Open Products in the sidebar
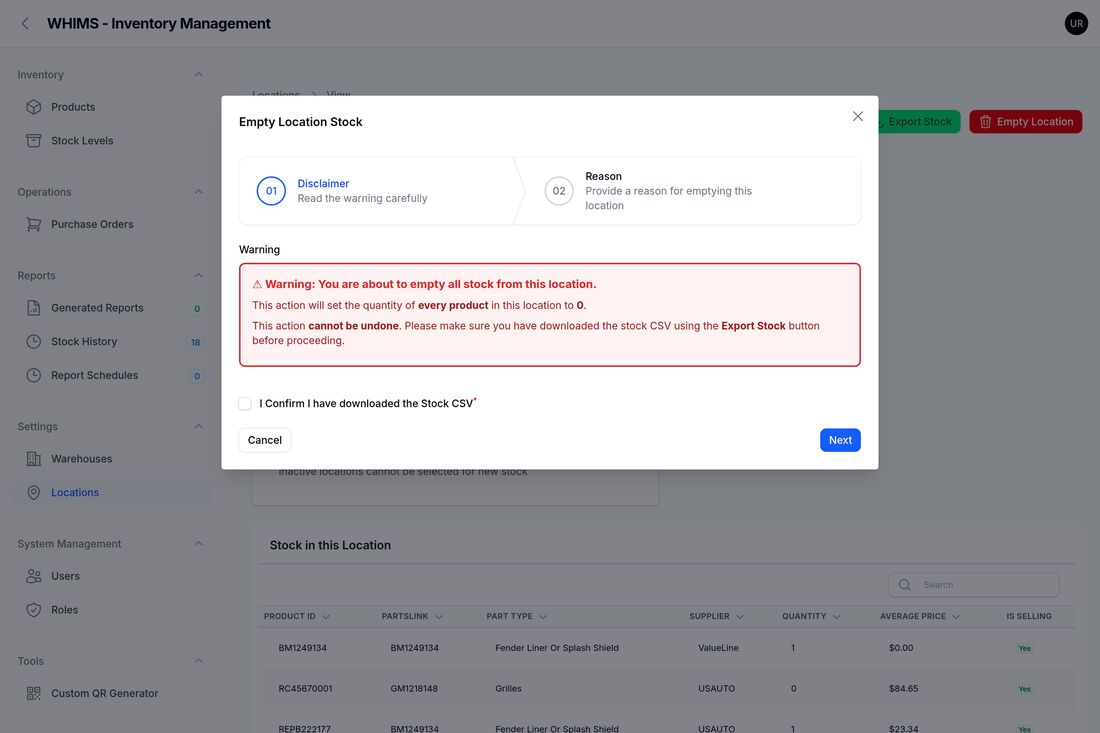 pos(112,107)
